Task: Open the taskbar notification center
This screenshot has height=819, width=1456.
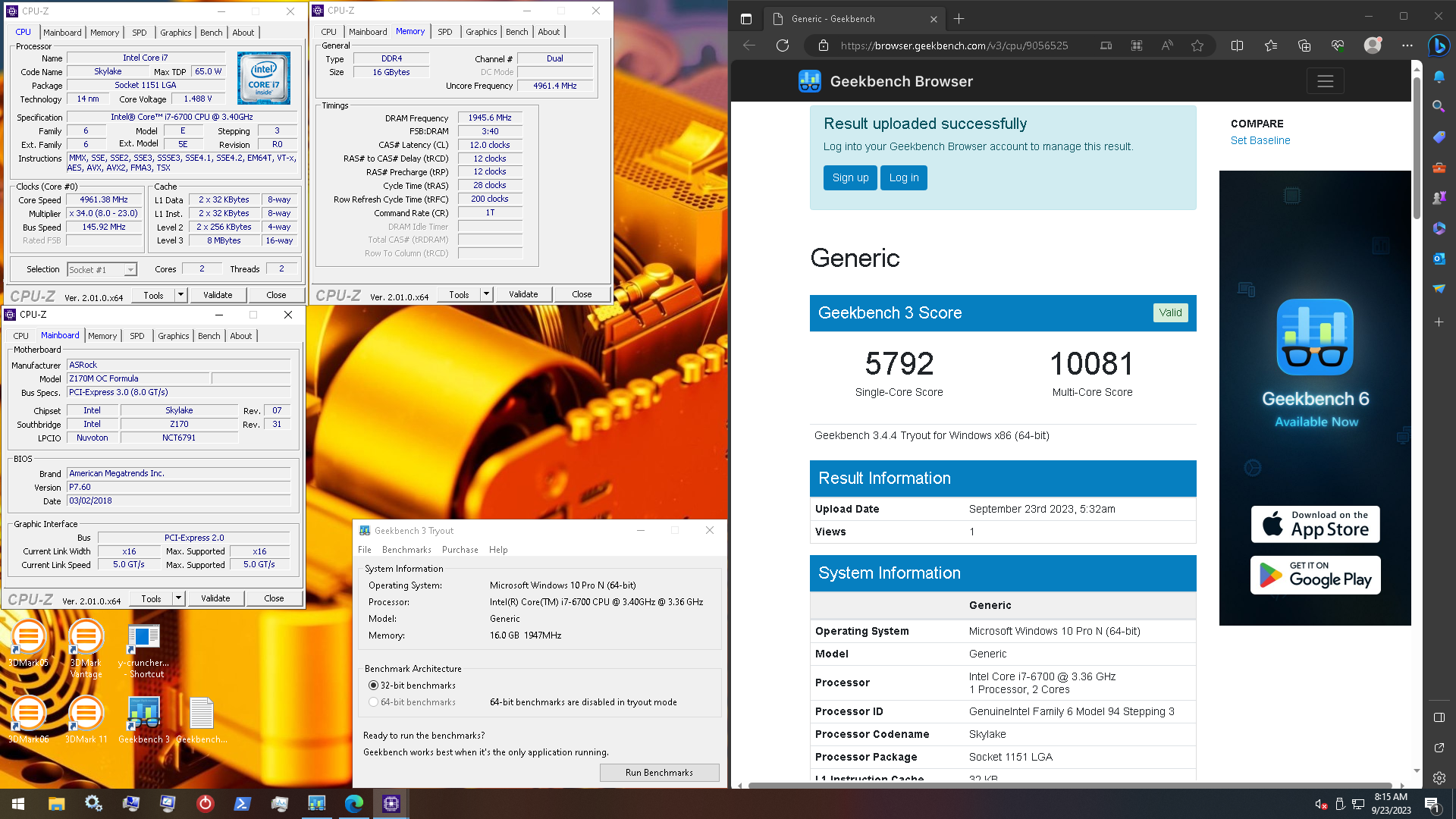Action: pos(1432,804)
